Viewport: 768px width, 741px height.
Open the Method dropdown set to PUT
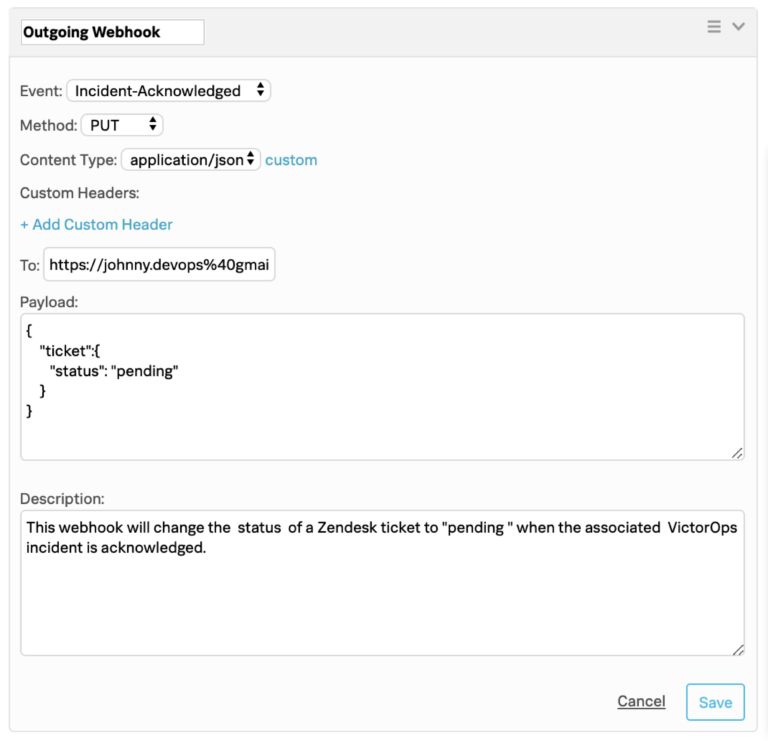point(122,125)
